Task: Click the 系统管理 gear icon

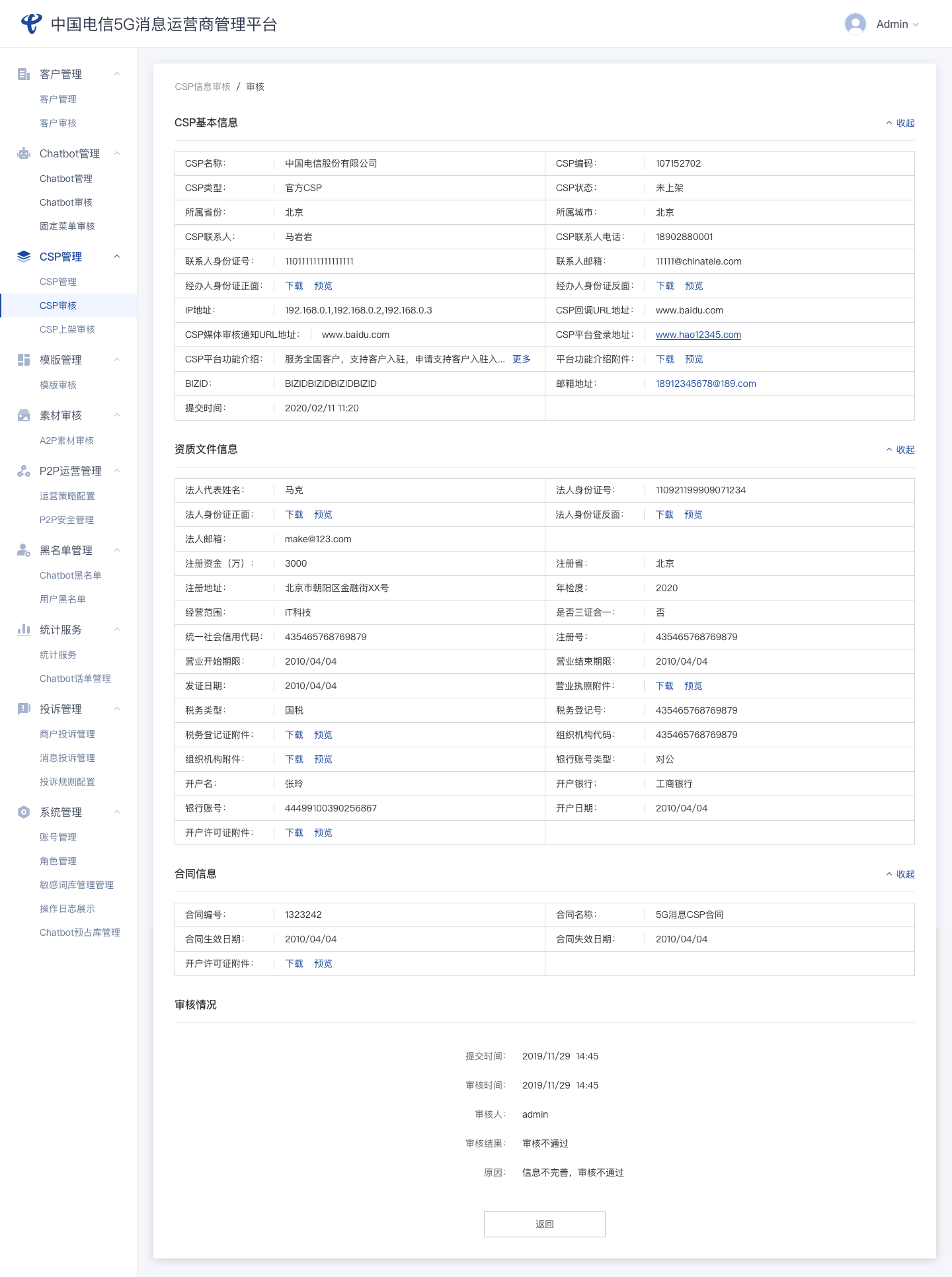Action: coord(24,812)
